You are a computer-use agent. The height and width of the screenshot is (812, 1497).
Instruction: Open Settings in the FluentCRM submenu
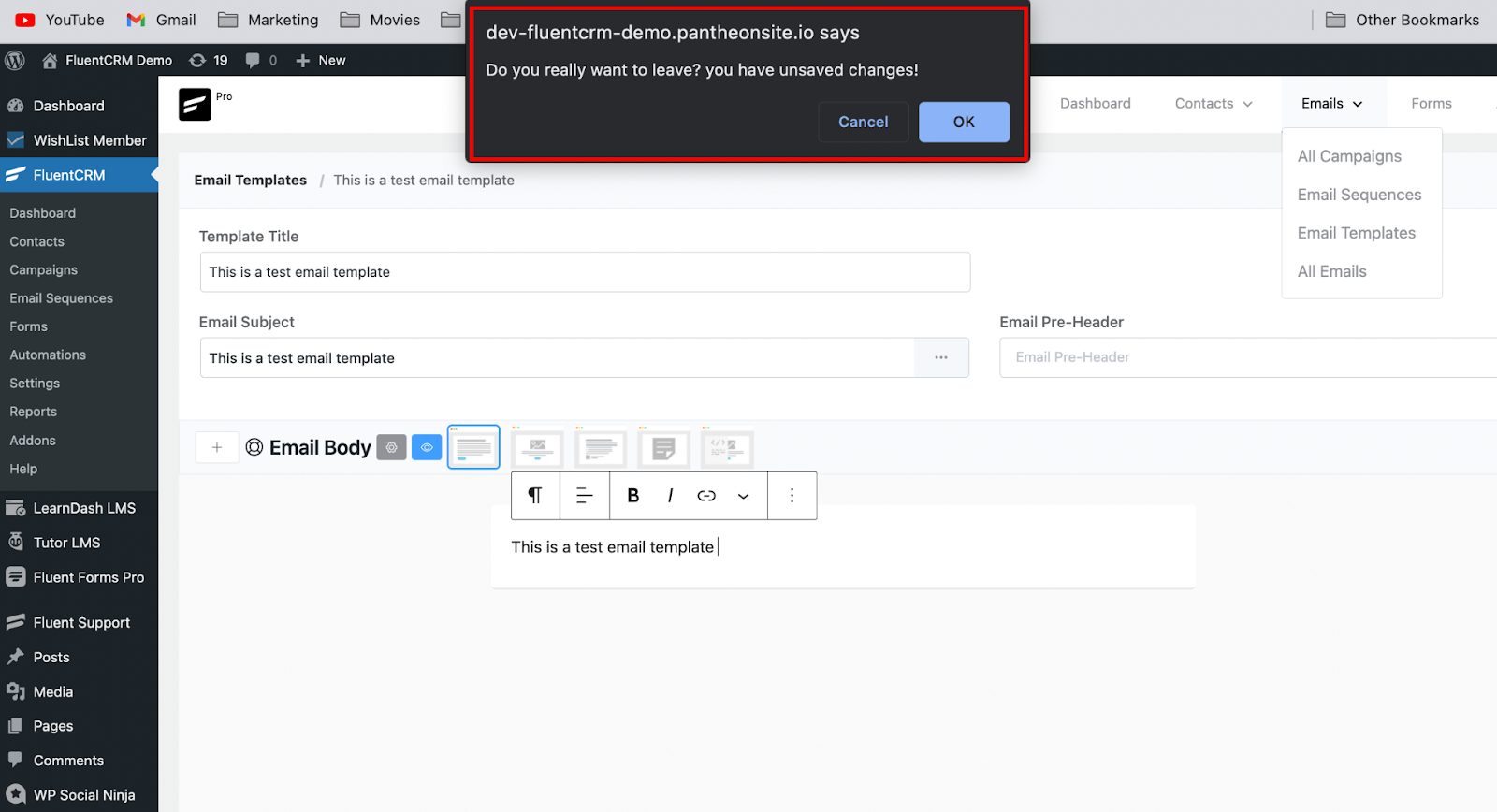coord(35,384)
